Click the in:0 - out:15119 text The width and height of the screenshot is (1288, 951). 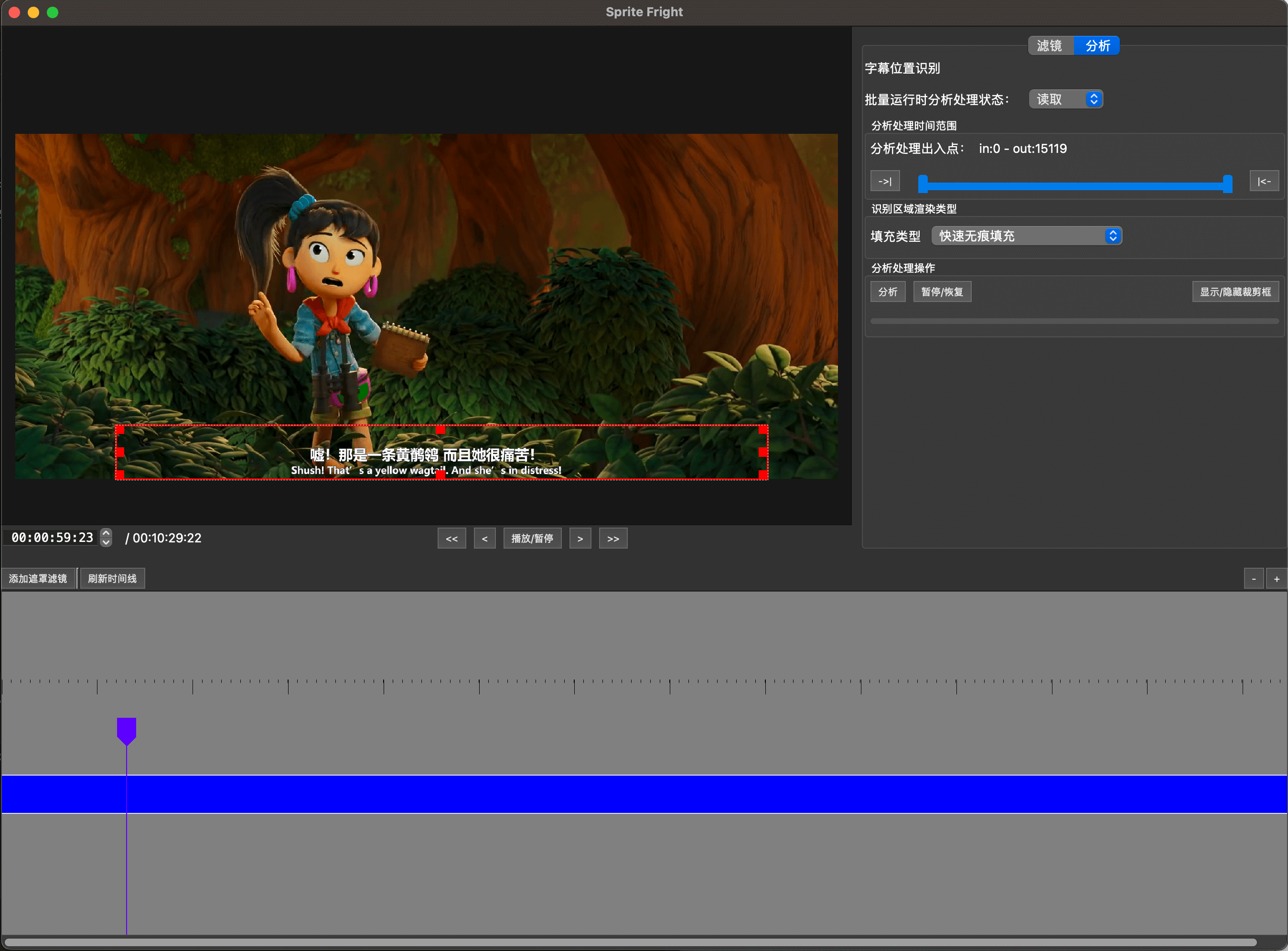click(x=1023, y=149)
